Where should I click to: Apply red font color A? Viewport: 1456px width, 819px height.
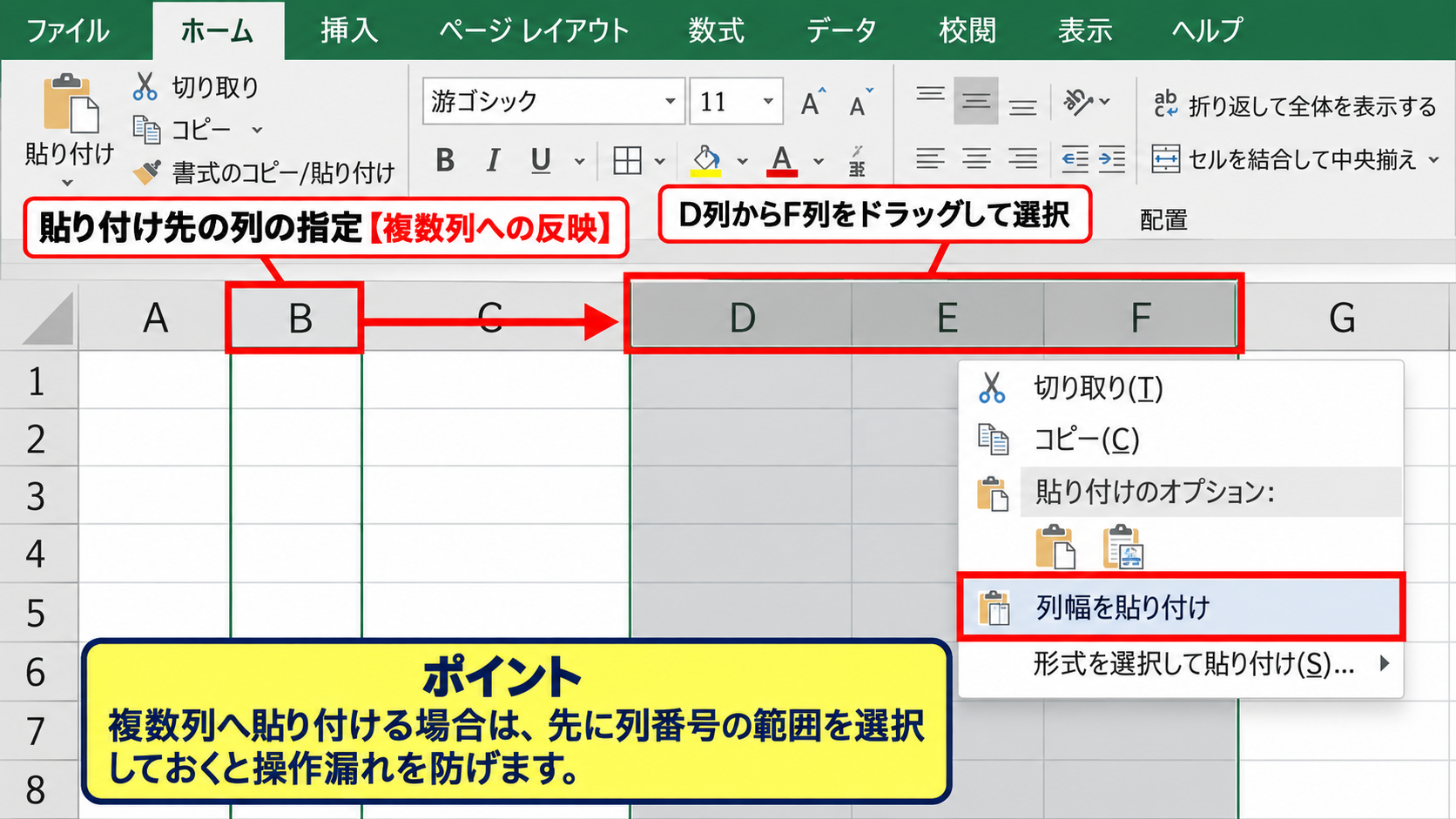coord(782,160)
